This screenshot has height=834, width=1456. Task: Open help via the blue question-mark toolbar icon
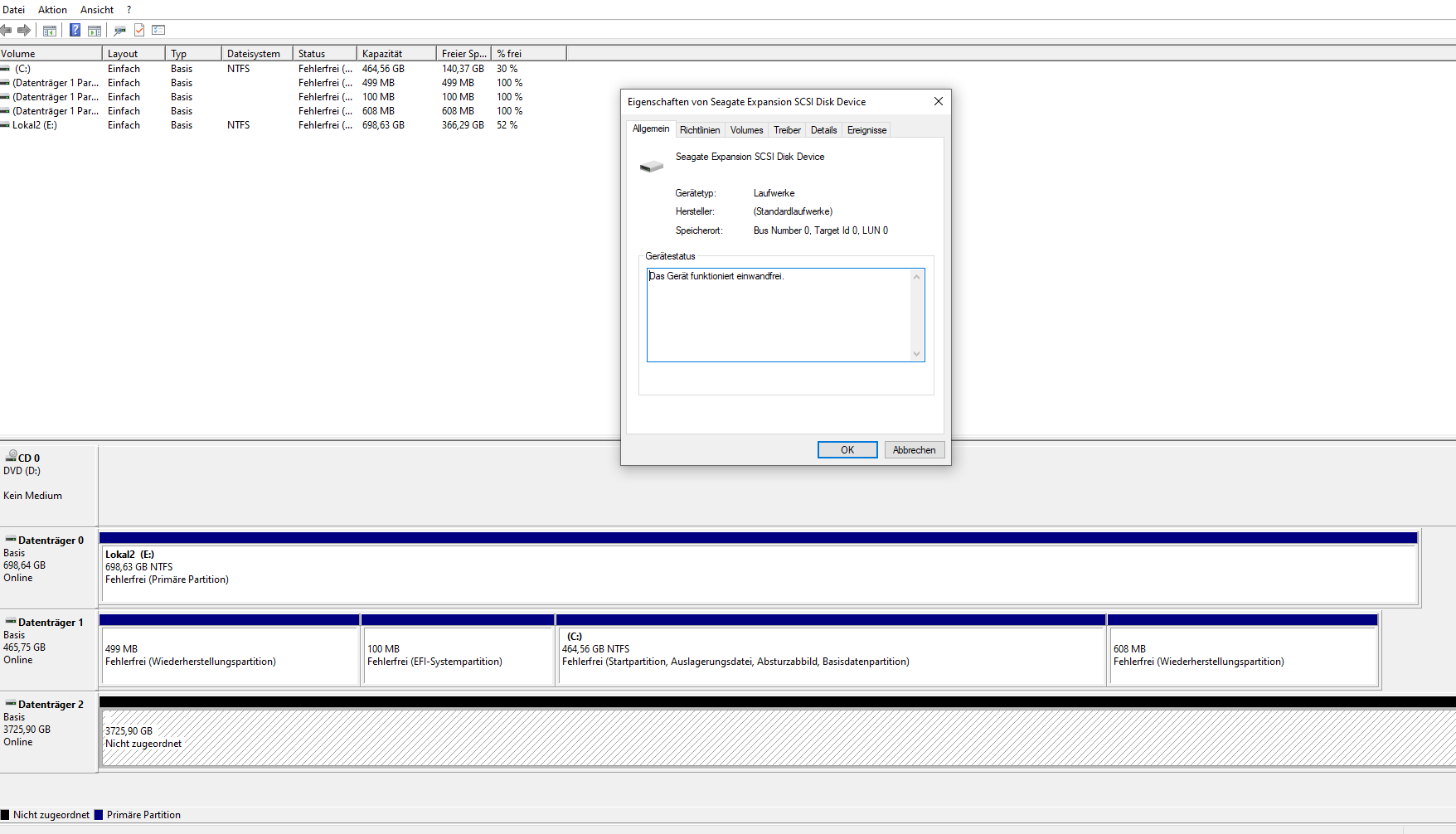pyautogui.click(x=75, y=31)
